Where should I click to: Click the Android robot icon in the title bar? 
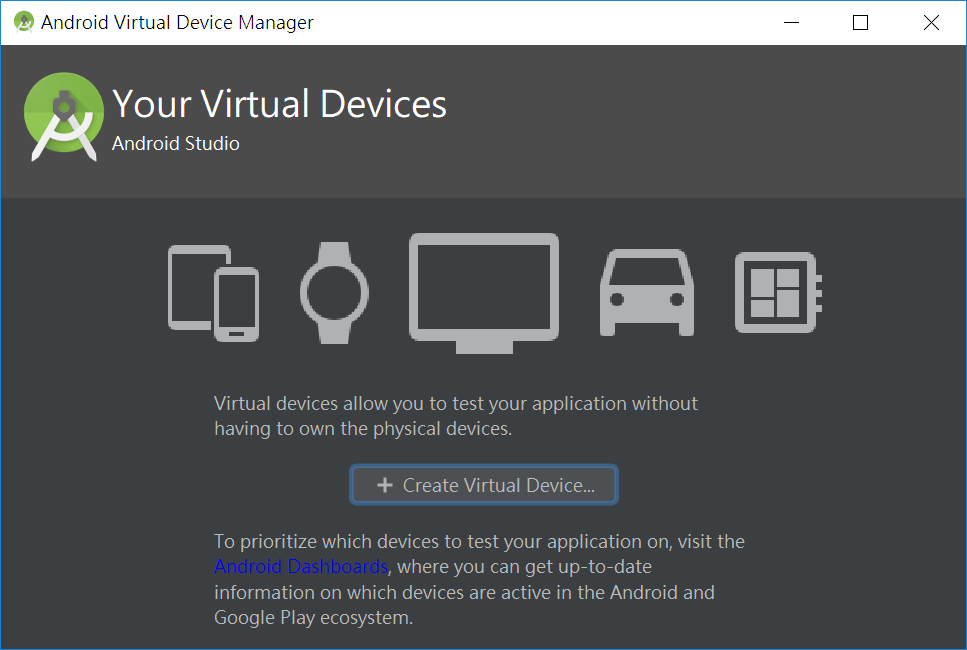click(23, 21)
